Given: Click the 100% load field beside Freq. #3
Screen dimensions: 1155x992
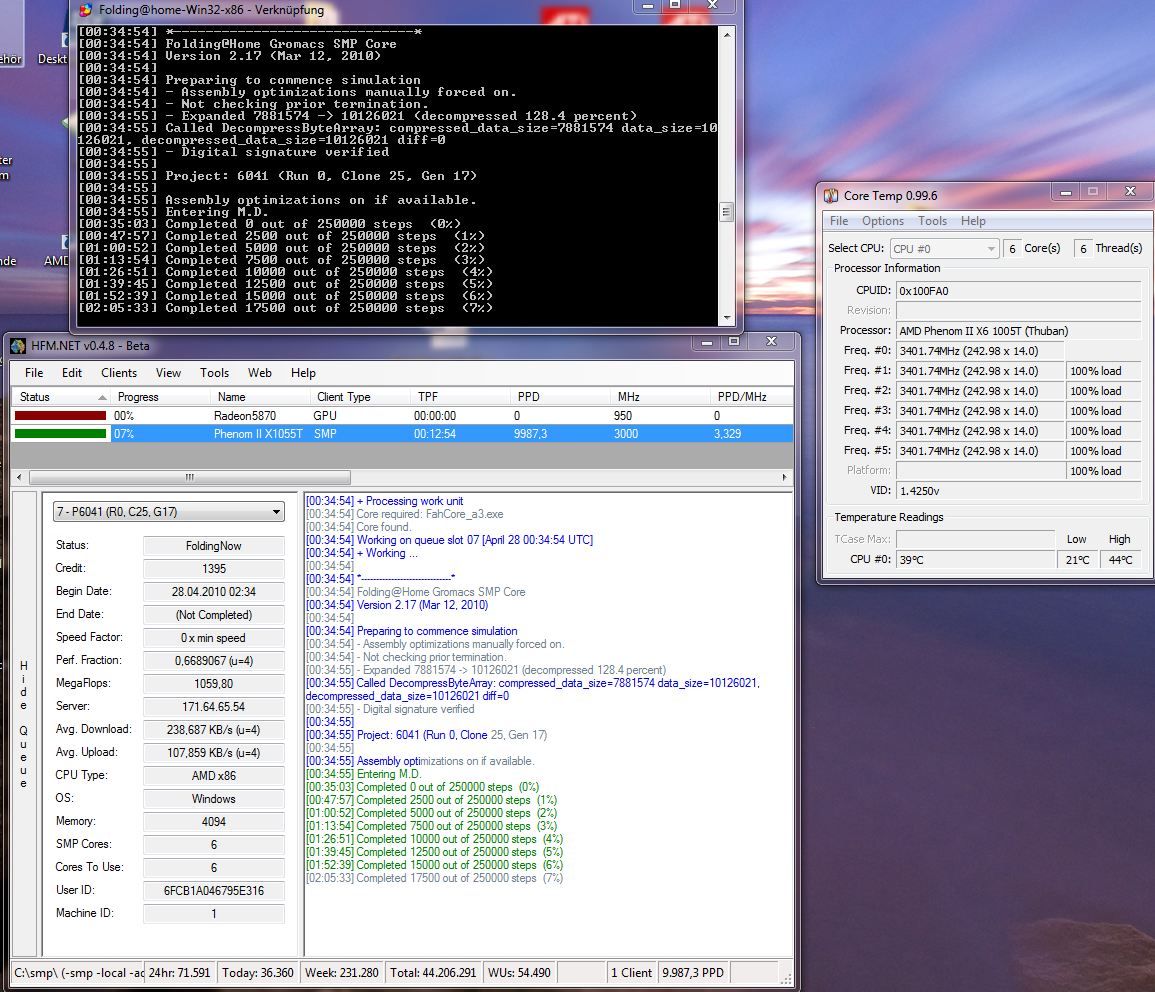Looking at the screenshot, I should pyautogui.click(x=1103, y=411).
